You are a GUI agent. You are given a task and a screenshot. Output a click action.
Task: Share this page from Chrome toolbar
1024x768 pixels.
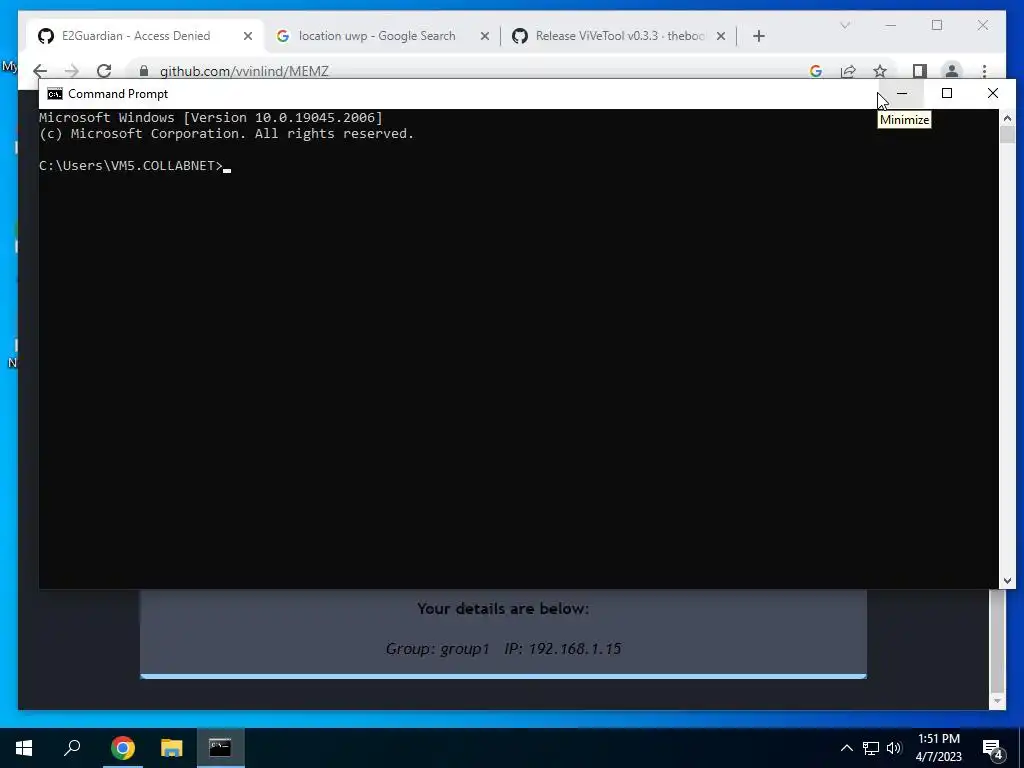point(848,71)
